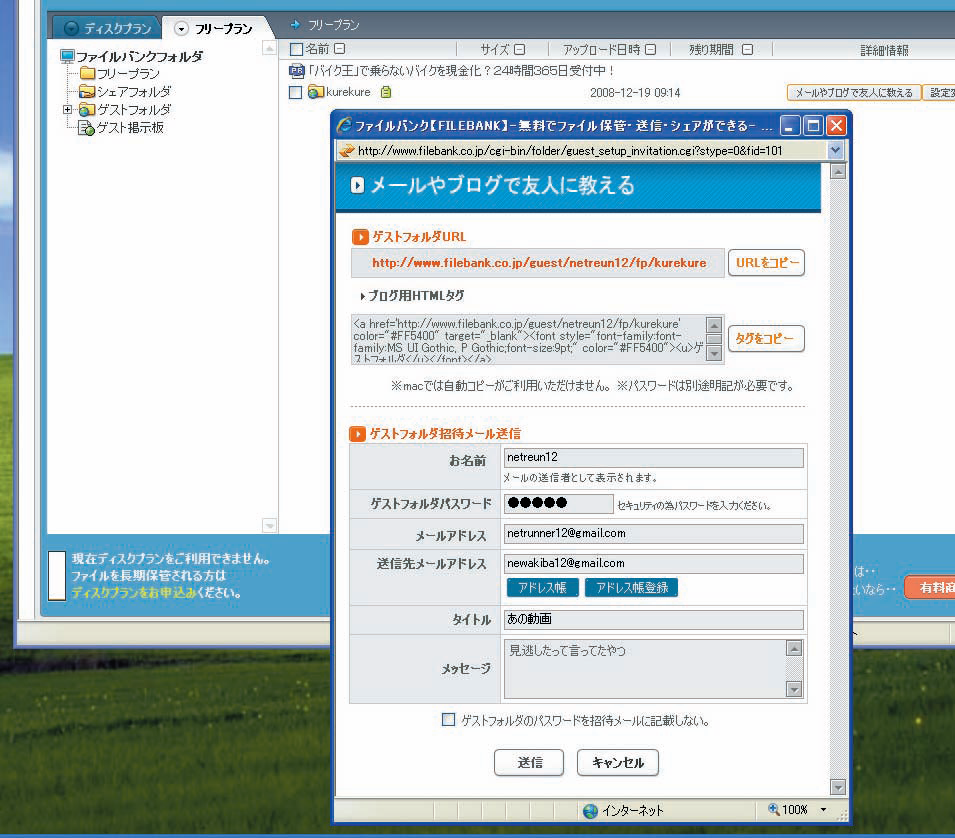Click the popup URL address text
Screen dimensions: 955x838
coord(570,150)
